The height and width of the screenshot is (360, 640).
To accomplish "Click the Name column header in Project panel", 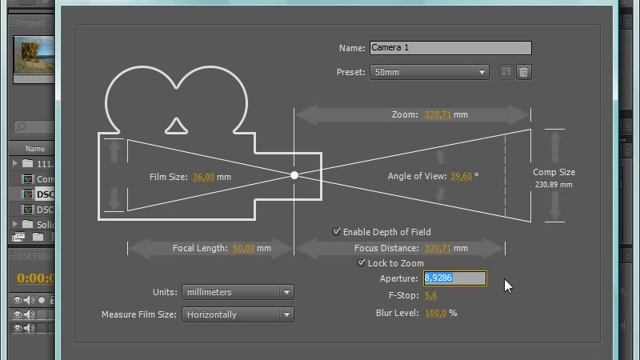I will pos(35,149).
